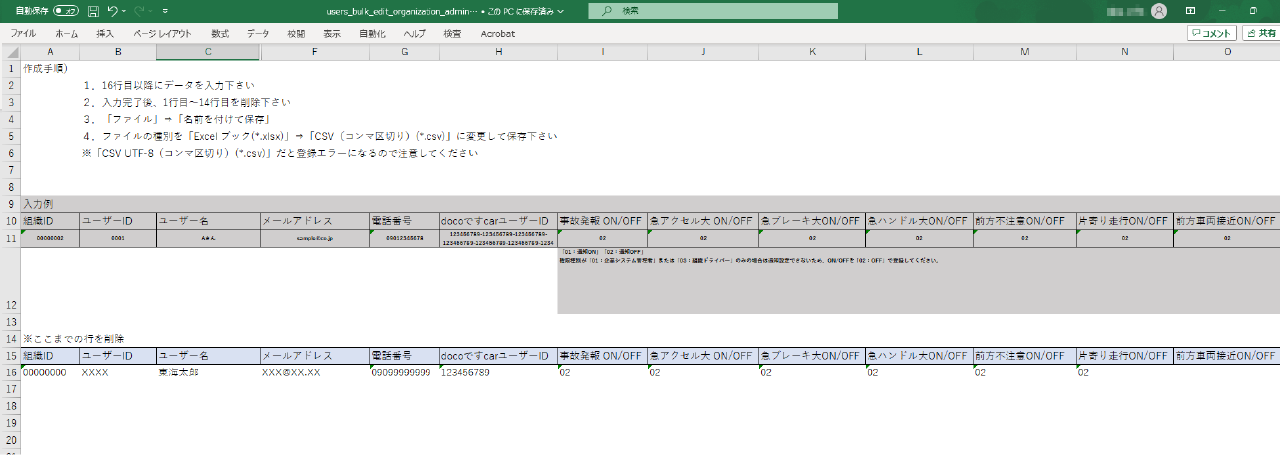
Task: Open the ファイル menu tab
Action: coord(23,33)
